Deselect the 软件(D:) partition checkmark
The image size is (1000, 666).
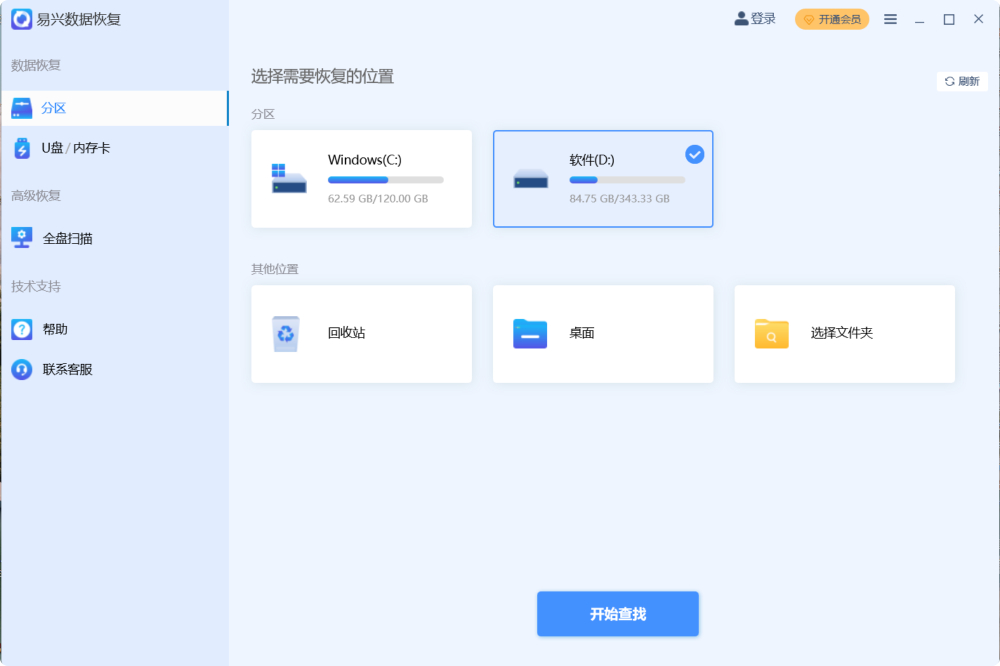coord(693,154)
